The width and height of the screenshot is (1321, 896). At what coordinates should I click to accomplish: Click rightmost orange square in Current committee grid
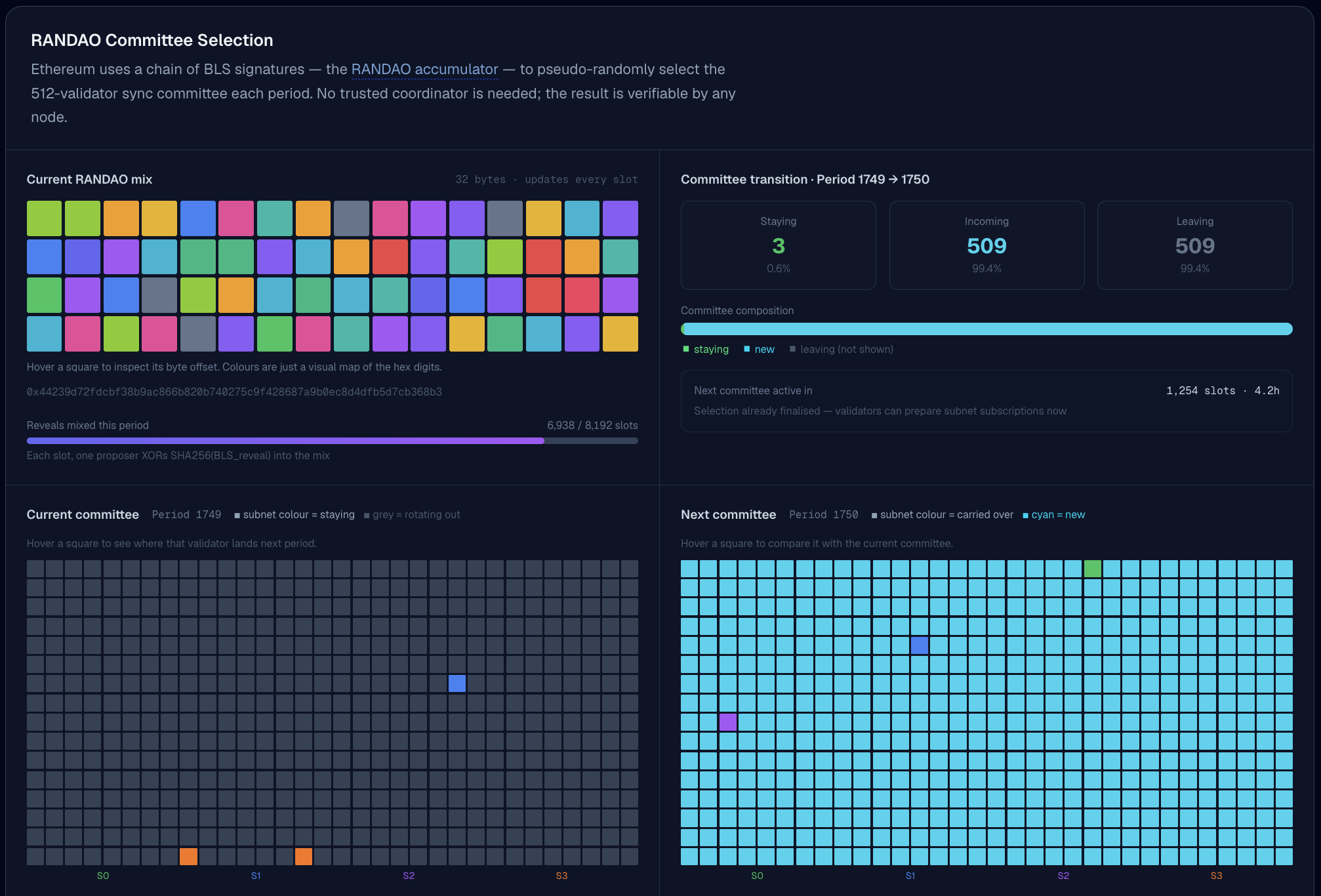click(x=304, y=856)
